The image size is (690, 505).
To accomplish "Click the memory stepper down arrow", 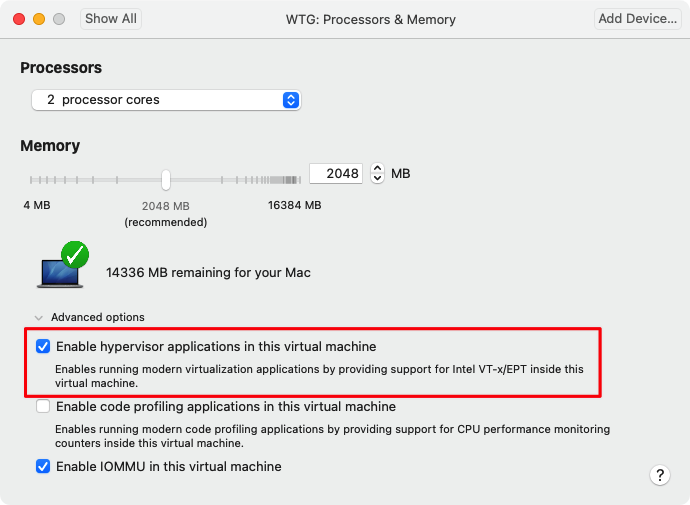I will 377,179.
